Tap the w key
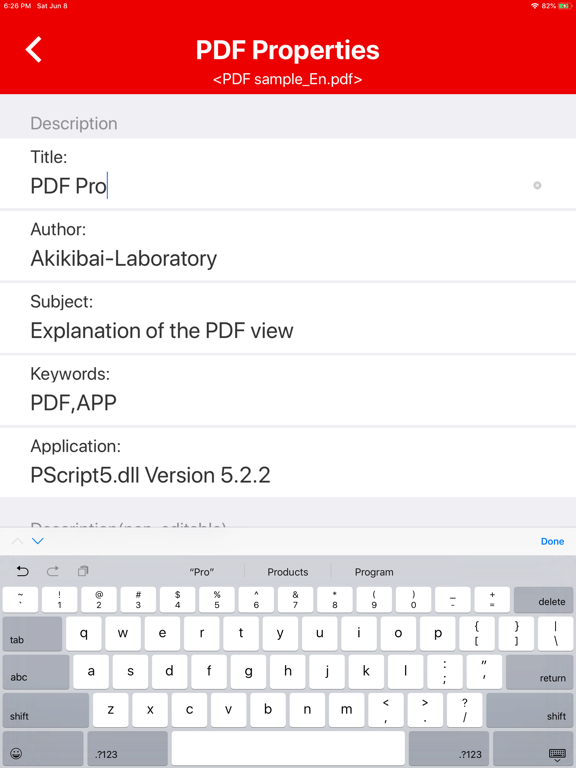The width and height of the screenshot is (576, 768). coord(123,633)
